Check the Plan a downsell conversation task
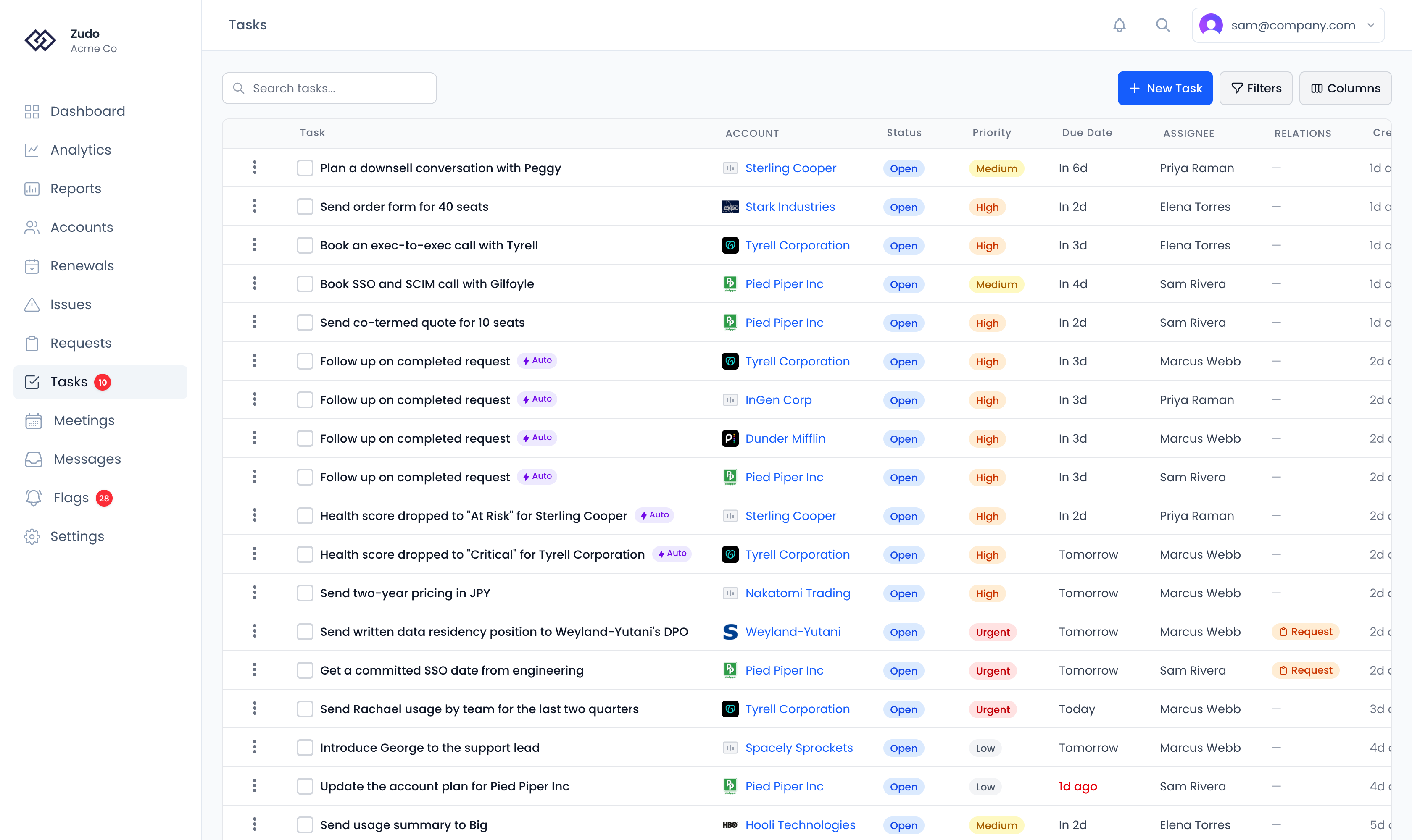This screenshot has width=1412, height=840. (305, 168)
